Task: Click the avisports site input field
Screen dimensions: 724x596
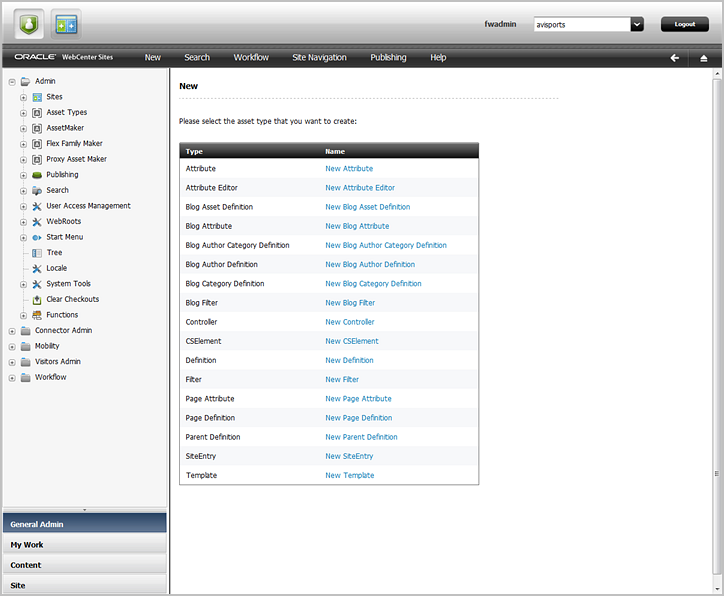Action: (x=582, y=24)
